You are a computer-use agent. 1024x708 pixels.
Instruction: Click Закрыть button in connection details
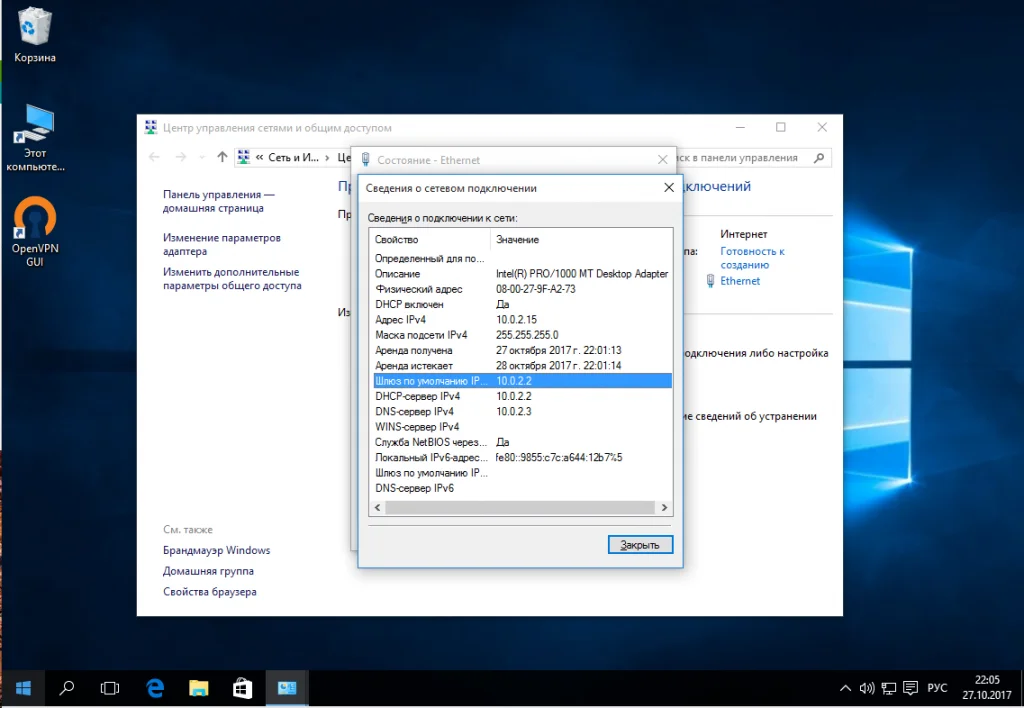[640, 545]
